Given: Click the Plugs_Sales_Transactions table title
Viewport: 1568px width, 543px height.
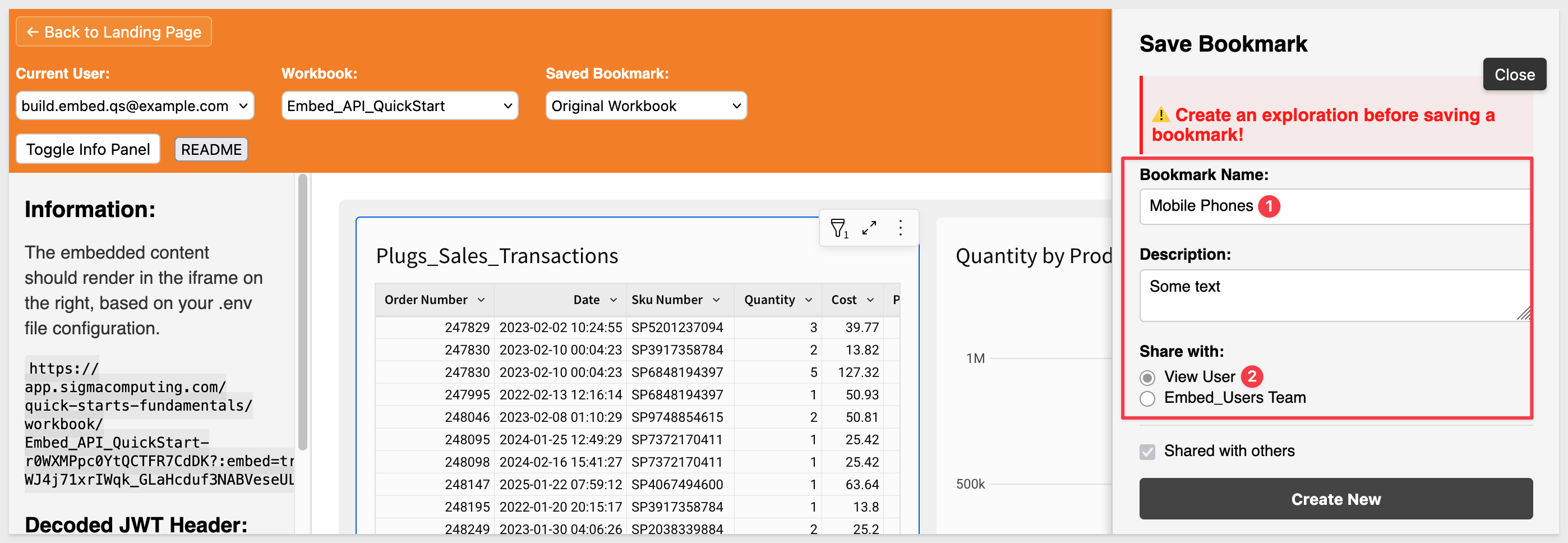Looking at the screenshot, I should pos(497,256).
